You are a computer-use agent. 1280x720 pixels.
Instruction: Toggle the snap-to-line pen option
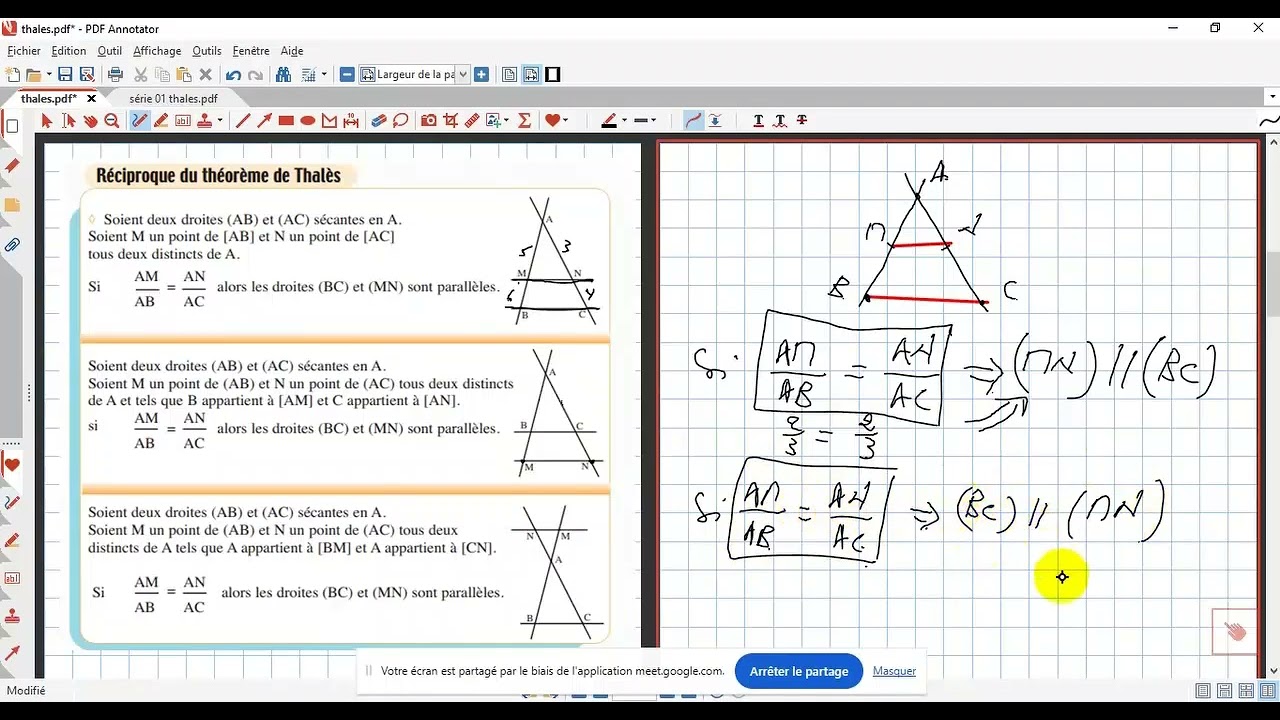tap(715, 121)
